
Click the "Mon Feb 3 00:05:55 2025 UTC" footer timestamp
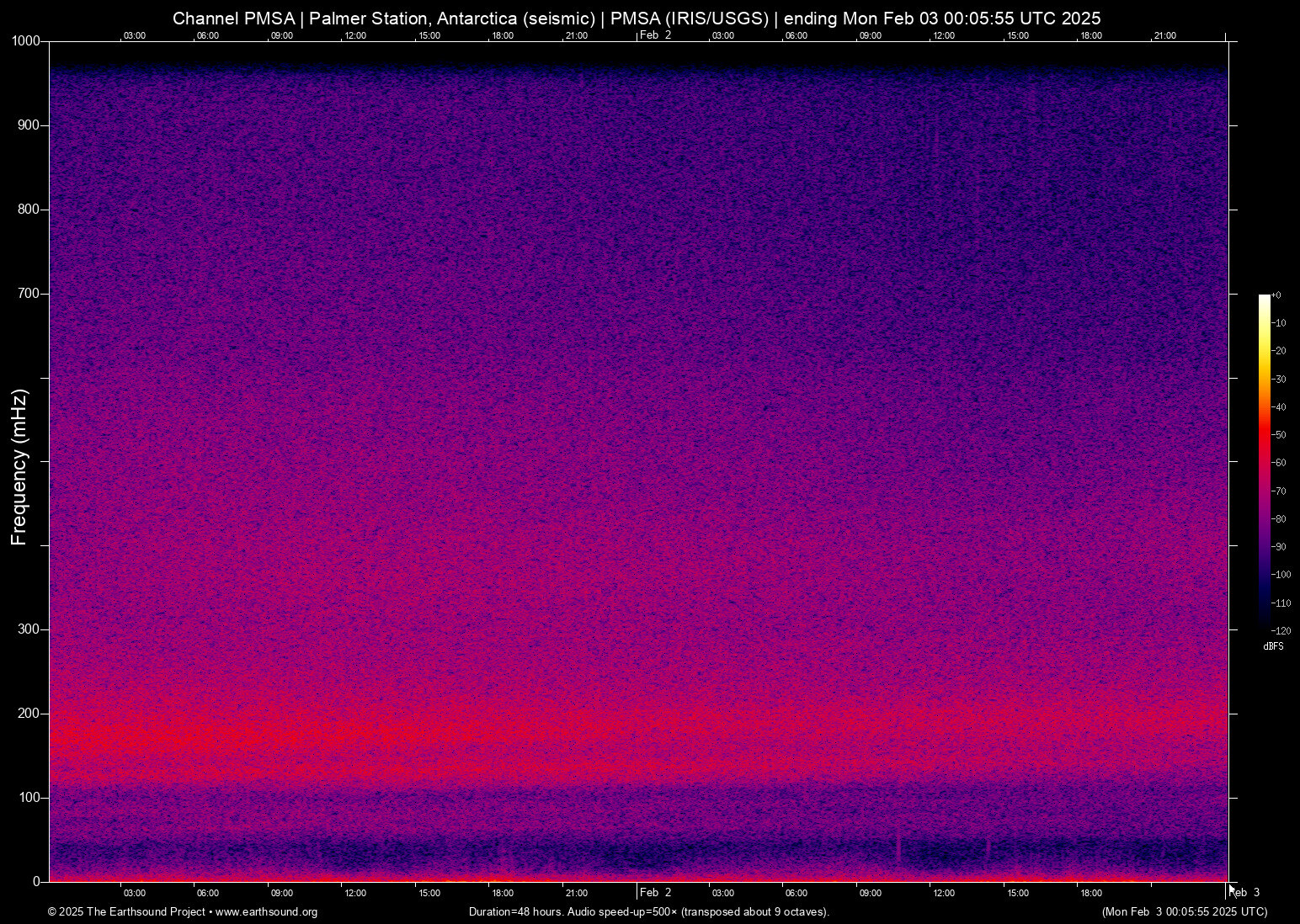[x=1184, y=912]
